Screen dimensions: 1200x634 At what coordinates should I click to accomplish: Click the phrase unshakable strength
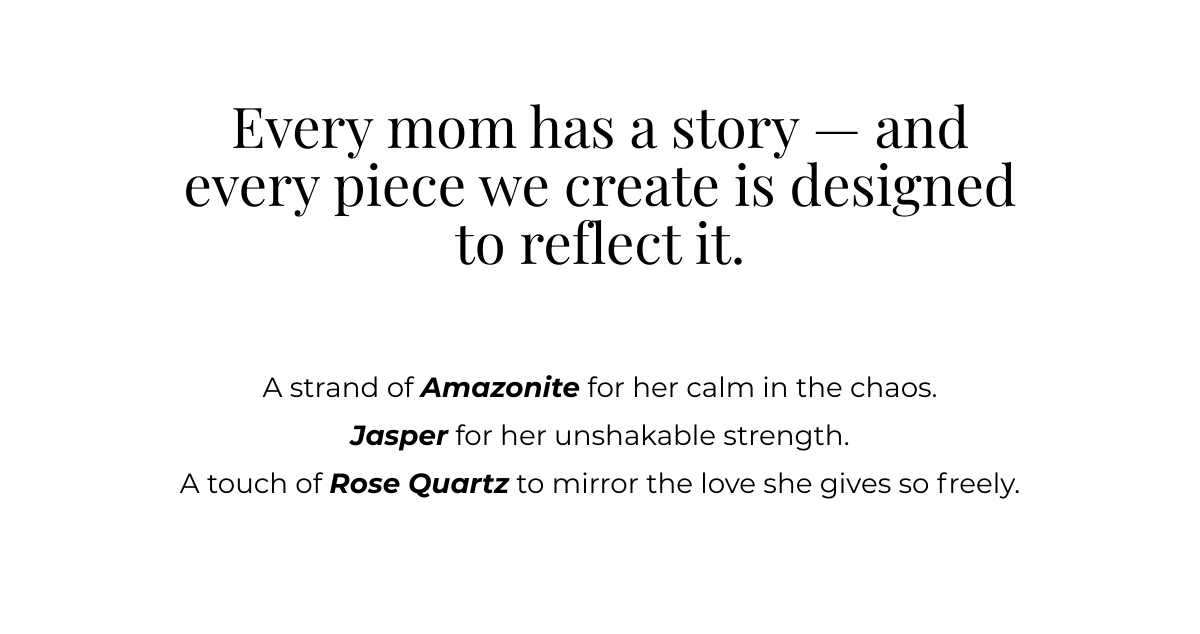701,437
